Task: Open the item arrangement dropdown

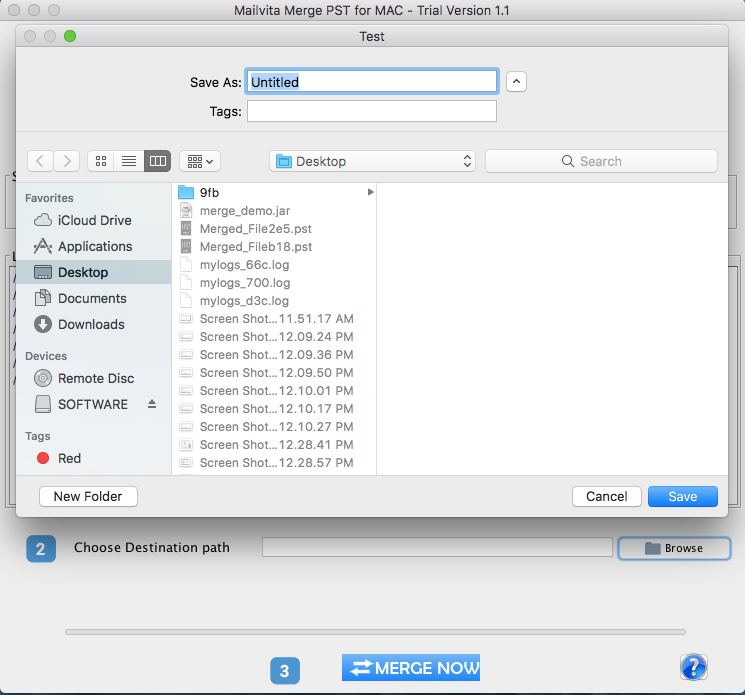Action: [200, 162]
